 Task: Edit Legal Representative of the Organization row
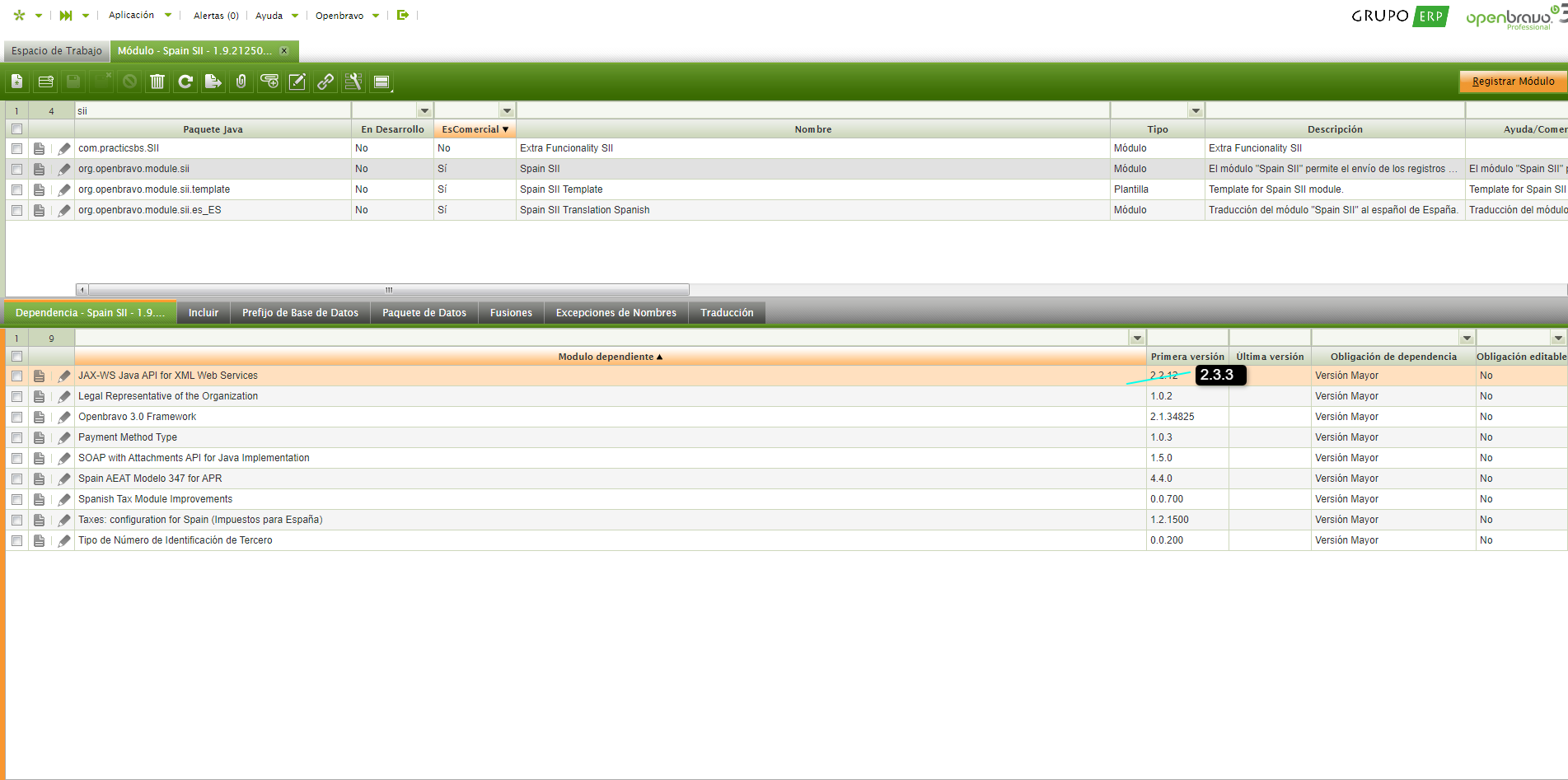(63, 396)
